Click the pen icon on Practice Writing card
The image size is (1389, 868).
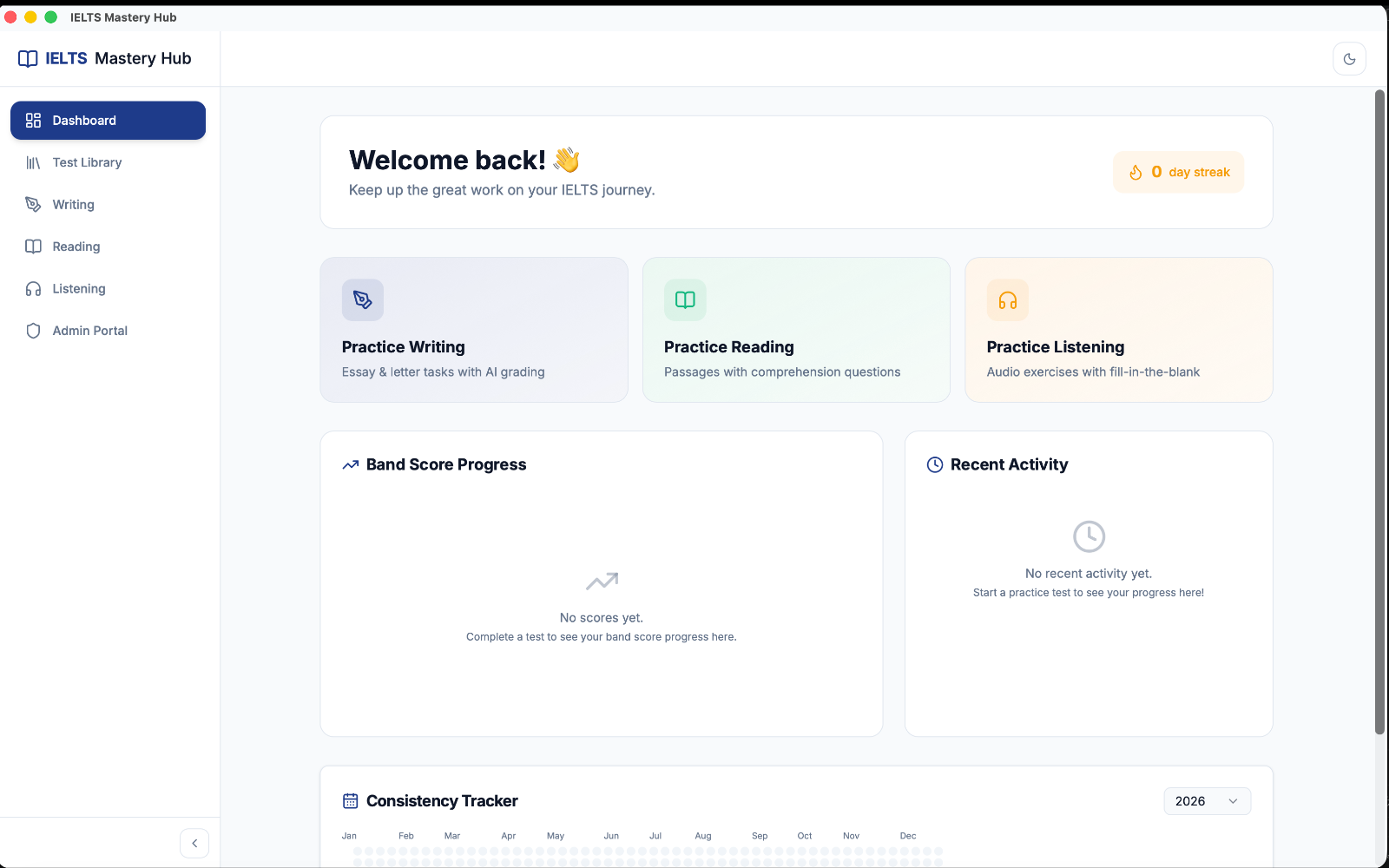click(363, 300)
